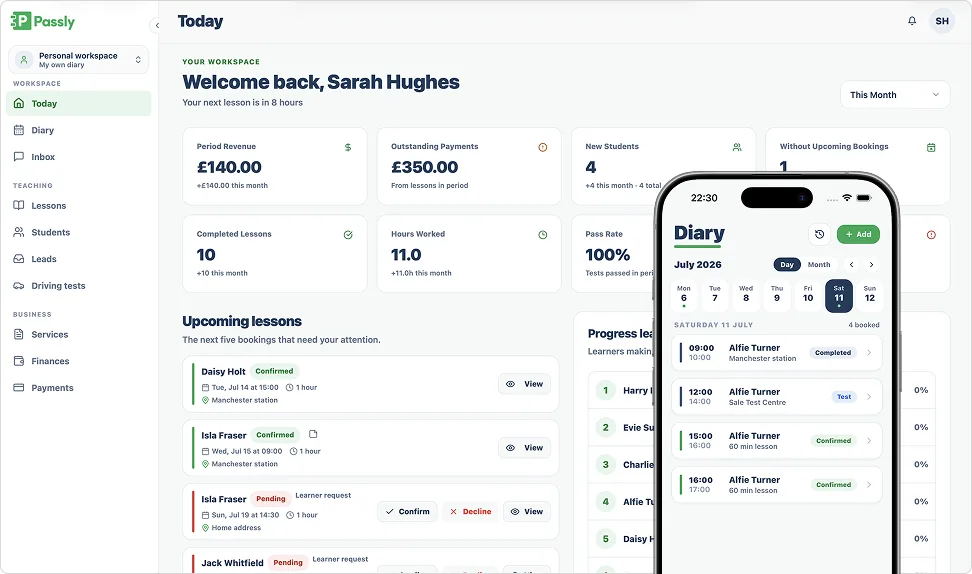Screen dimensions: 972x574
Task: Click the Passly logo
Action: [x=43, y=21]
